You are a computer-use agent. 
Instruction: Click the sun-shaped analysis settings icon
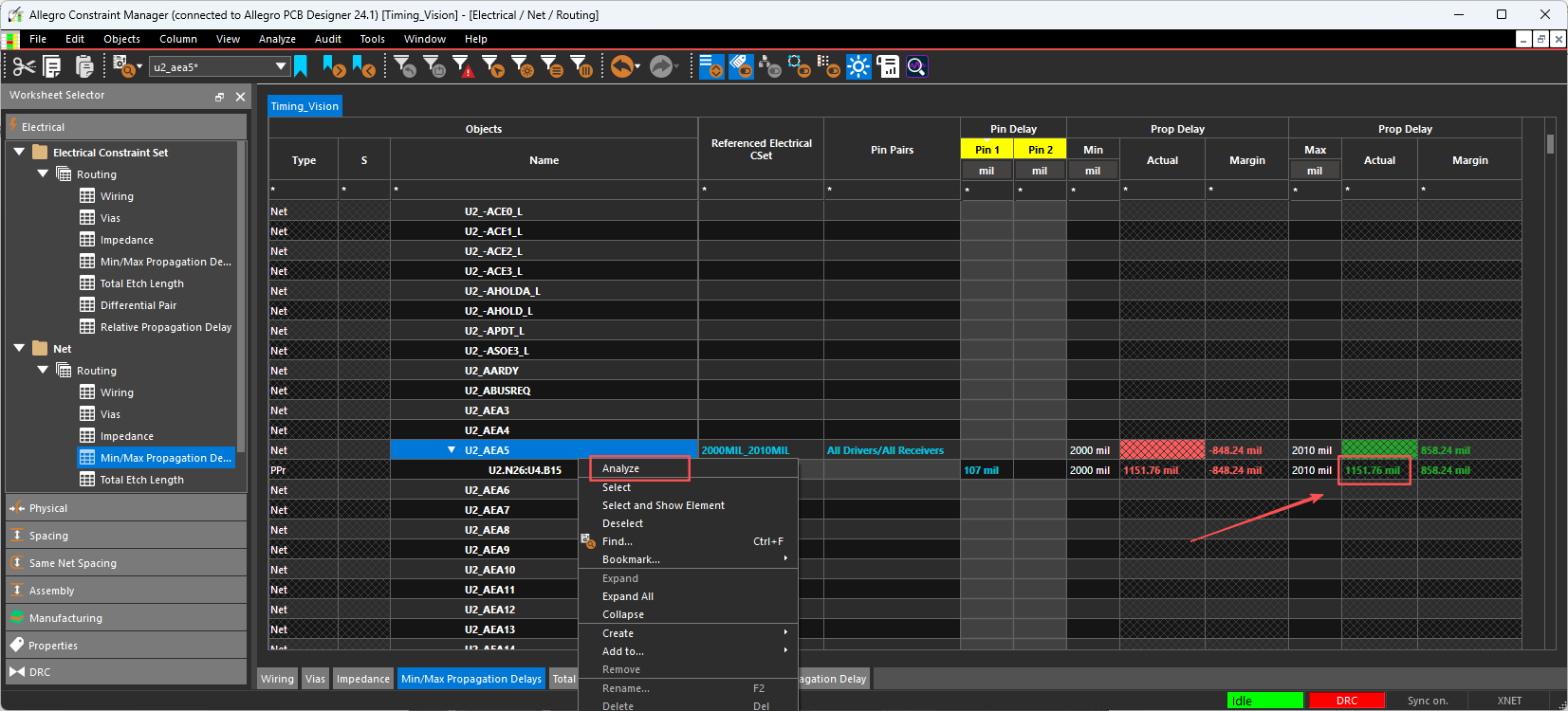pos(858,66)
